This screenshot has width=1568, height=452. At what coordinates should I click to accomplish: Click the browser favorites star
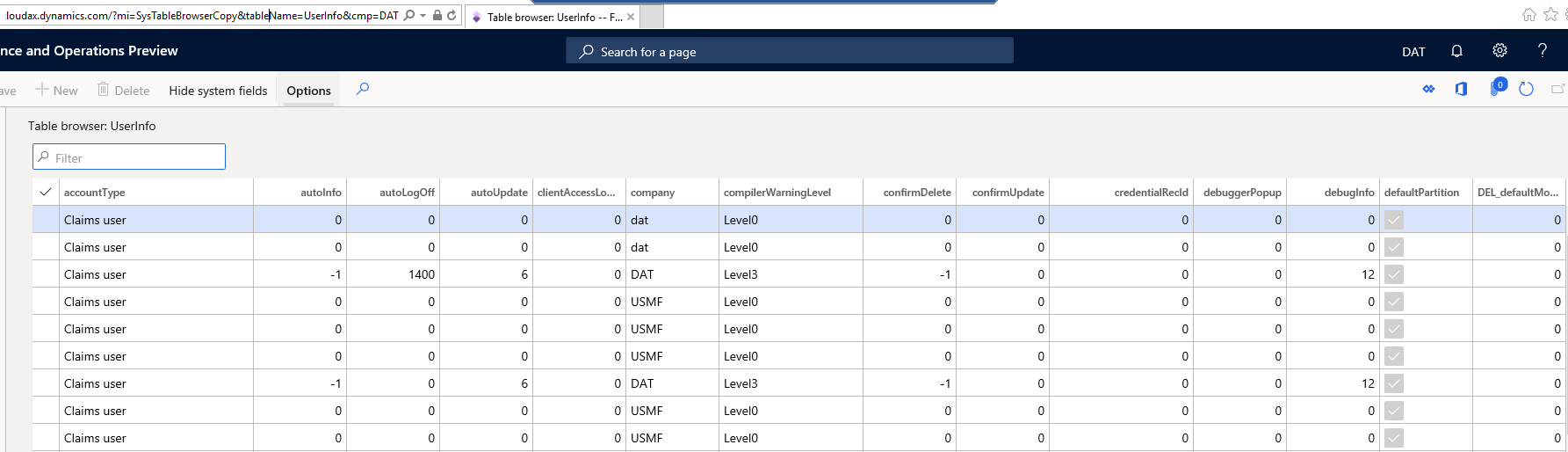click(x=1550, y=15)
